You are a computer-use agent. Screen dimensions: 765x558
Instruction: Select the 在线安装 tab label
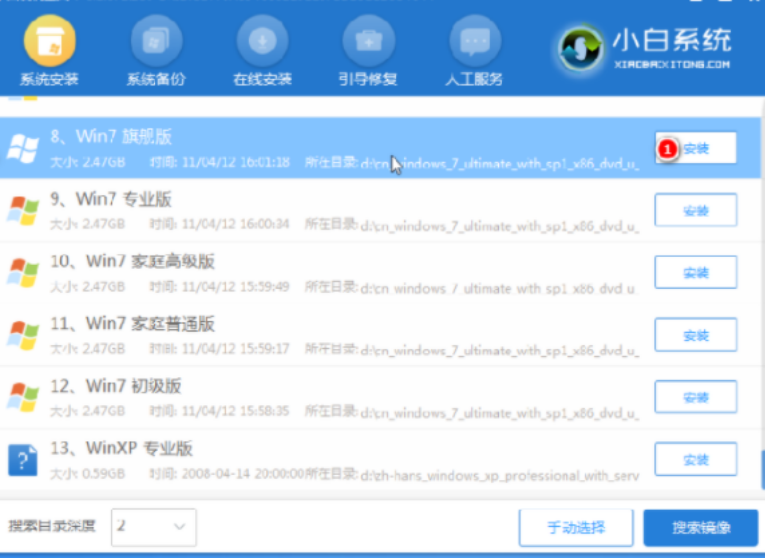tap(262, 79)
